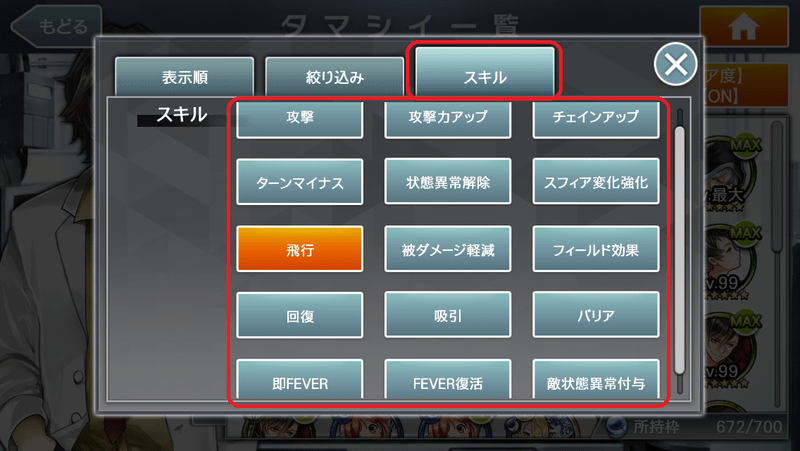Choose the 吸引 skill filter

447,315
